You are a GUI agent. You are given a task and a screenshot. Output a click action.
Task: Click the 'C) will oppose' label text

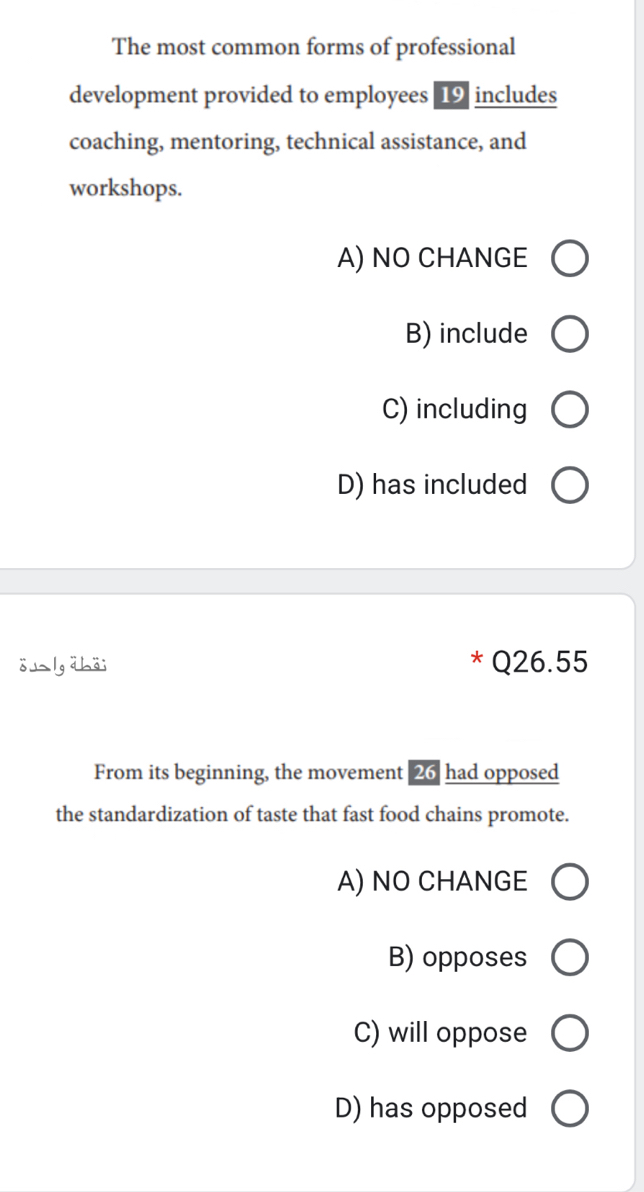[x=440, y=1033]
